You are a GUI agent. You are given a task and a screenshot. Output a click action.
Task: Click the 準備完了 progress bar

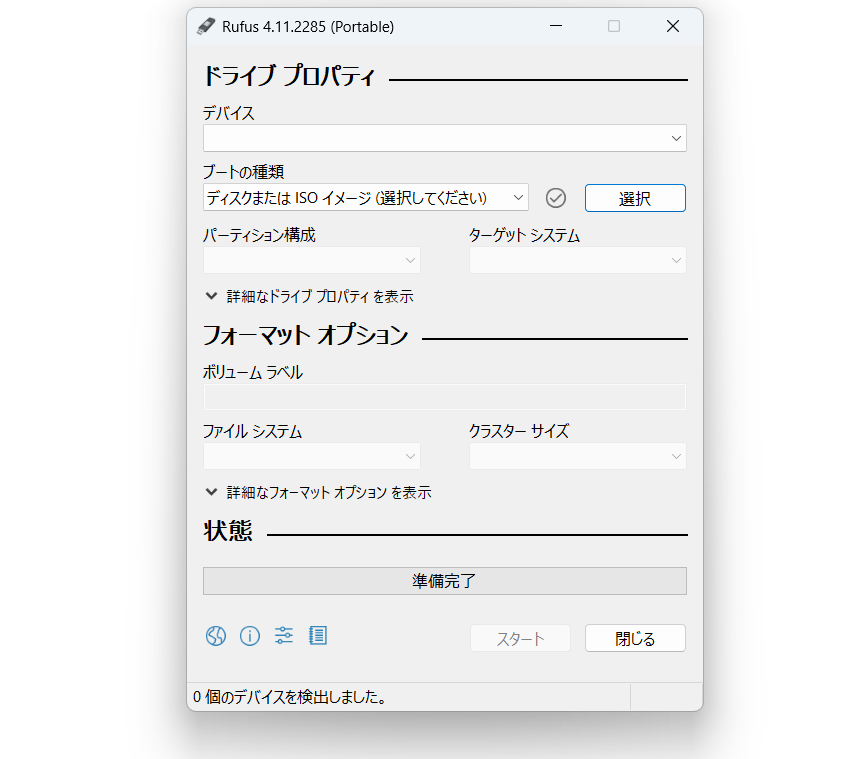click(444, 581)
